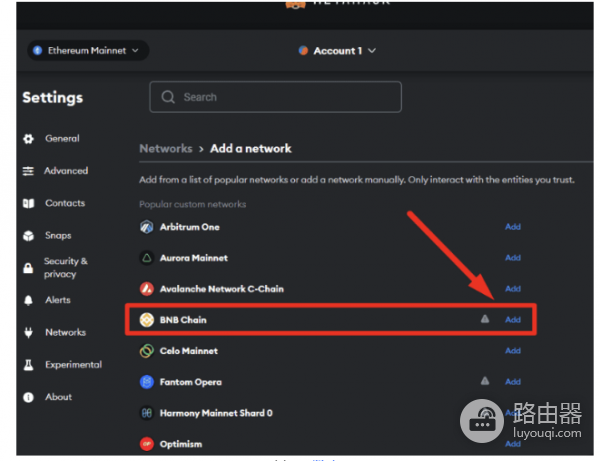This screenshot has width=600, height=461.
Task: Expand the Account 1 selector
Action: pos(337,50)
